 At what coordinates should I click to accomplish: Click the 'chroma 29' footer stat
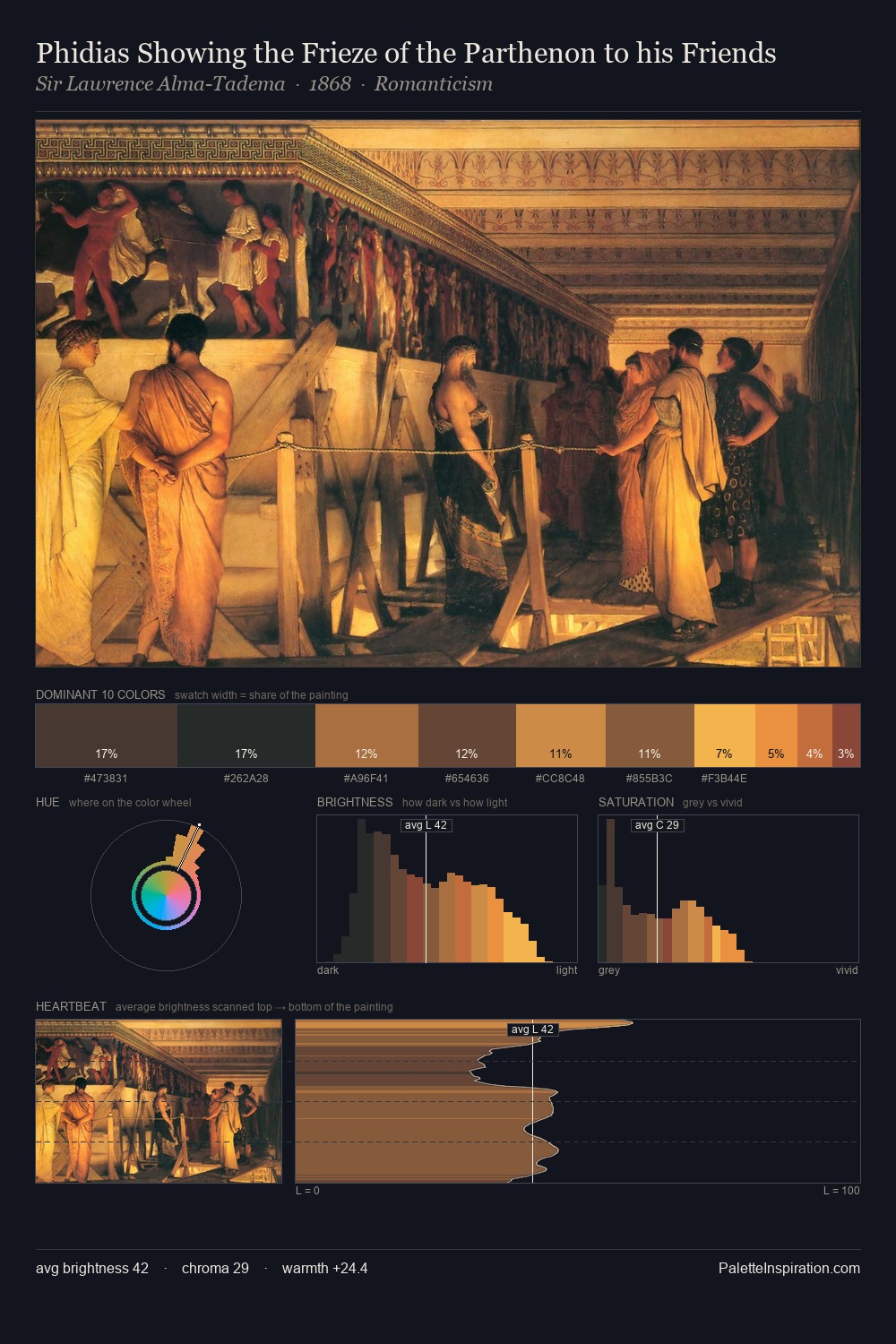click(x=215, y=1268)
